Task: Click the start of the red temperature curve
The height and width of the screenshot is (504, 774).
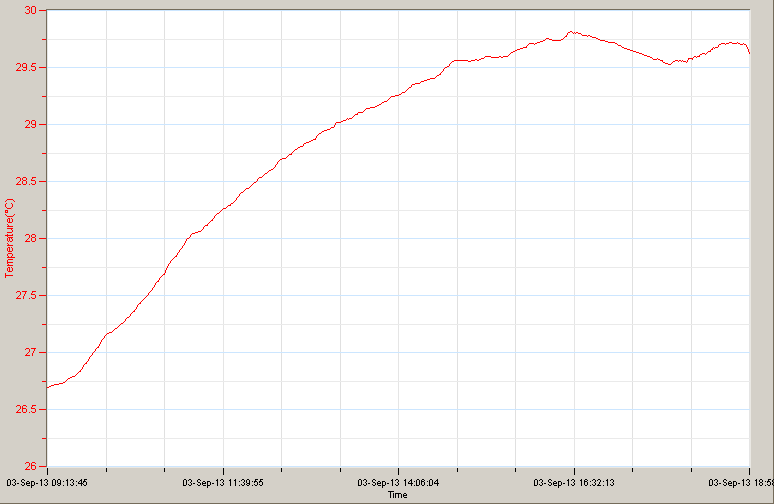Action: 47,388
